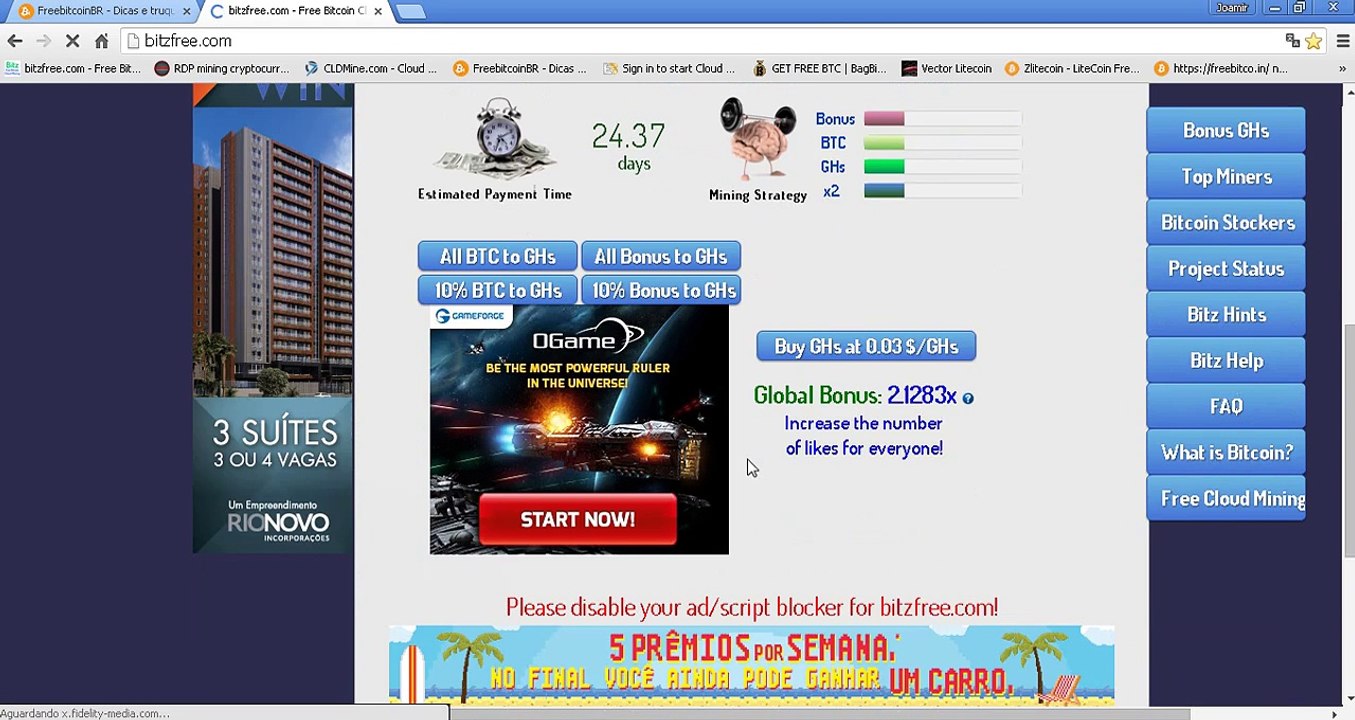1355x720 pixels.
Task: Click Buy GHs at 0.03 $/GHs
Action: (866, 346)
